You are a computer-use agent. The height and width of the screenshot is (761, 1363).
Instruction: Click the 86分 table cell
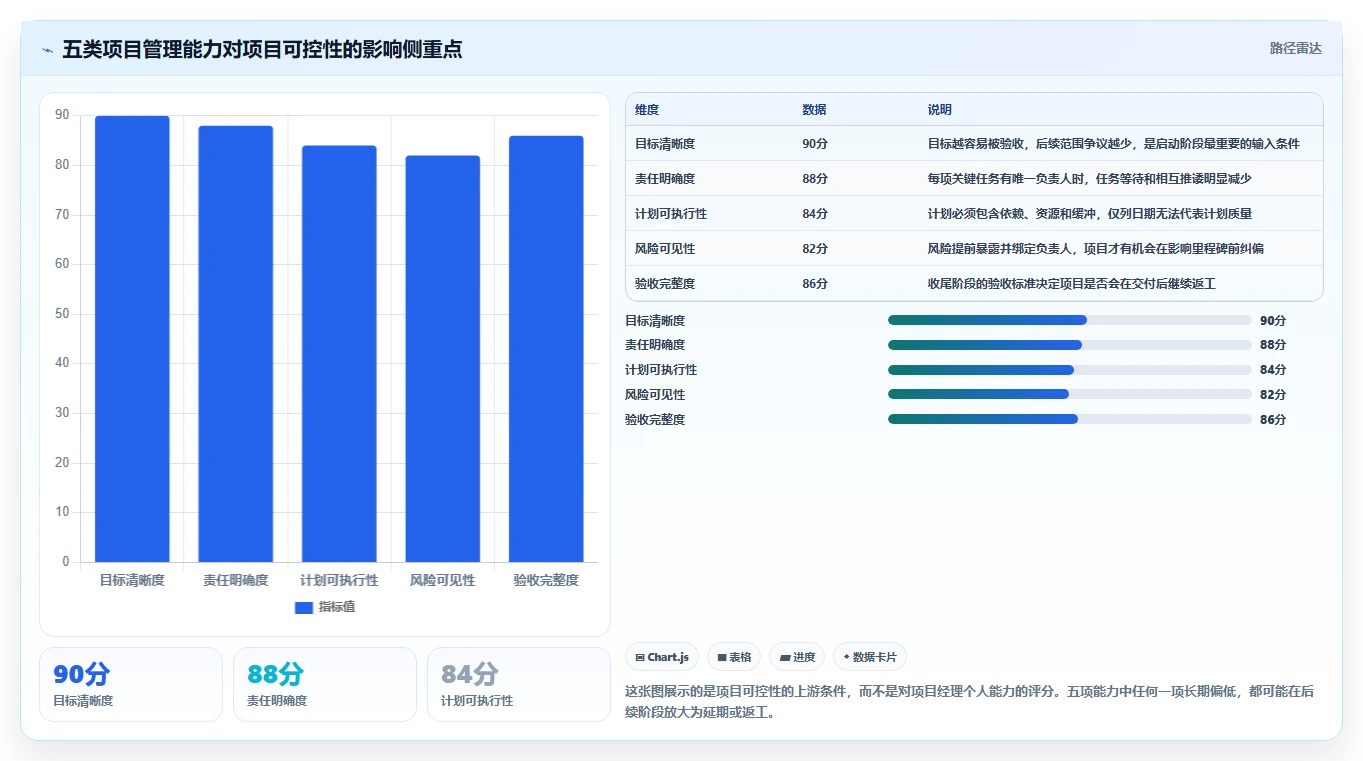[815, 284]
